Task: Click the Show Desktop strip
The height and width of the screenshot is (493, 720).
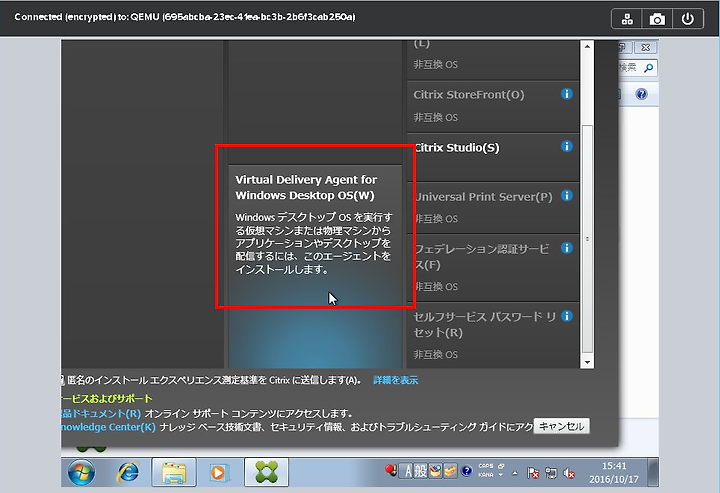Action: coord(653,472)
